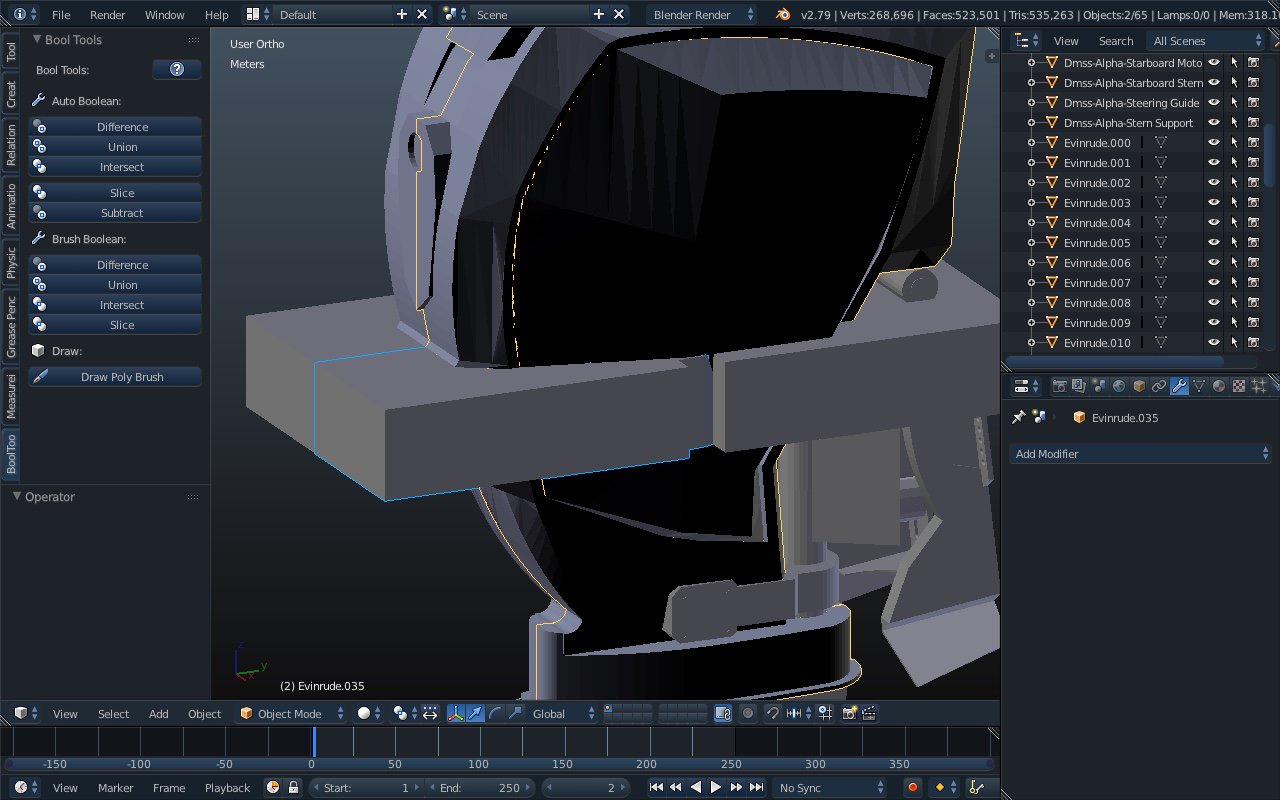This screenshot has width=1280, height=800.
Task: Open the Bool Tools help question mark button
Action: 177,69
